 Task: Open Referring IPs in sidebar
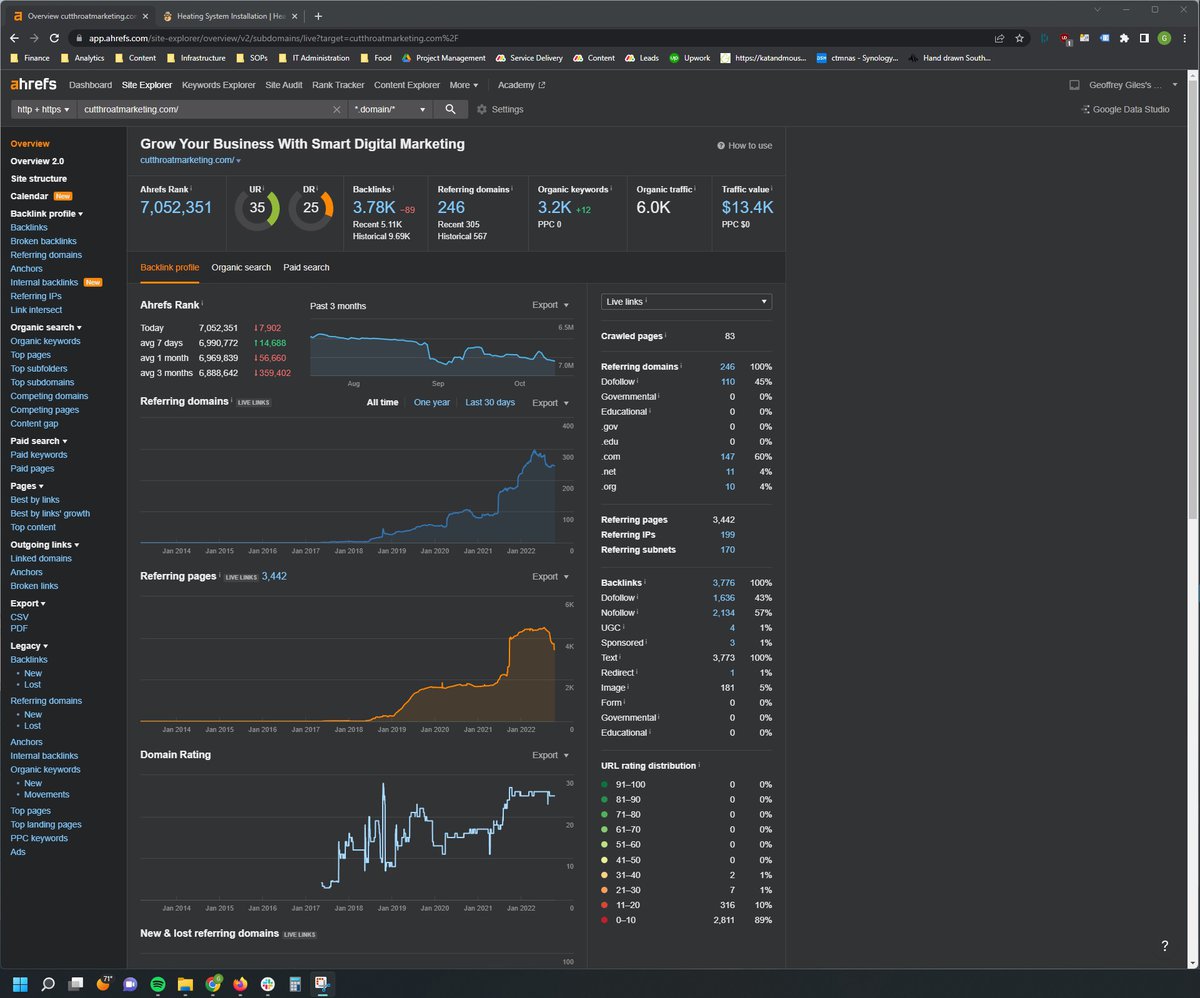pyautogui.click(x=35, y=296)
